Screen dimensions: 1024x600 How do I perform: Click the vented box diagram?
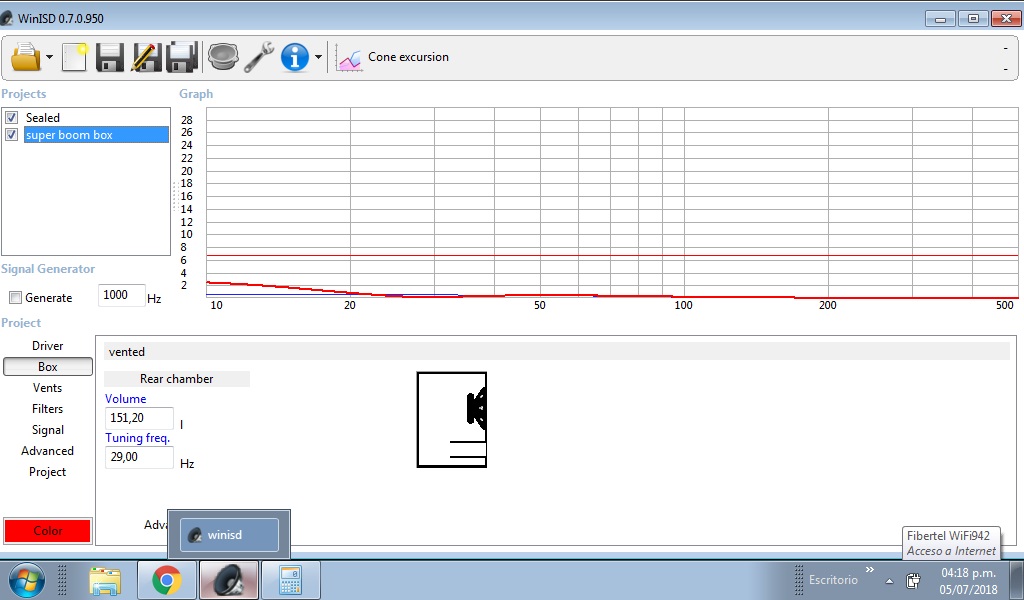pos(452,420)
